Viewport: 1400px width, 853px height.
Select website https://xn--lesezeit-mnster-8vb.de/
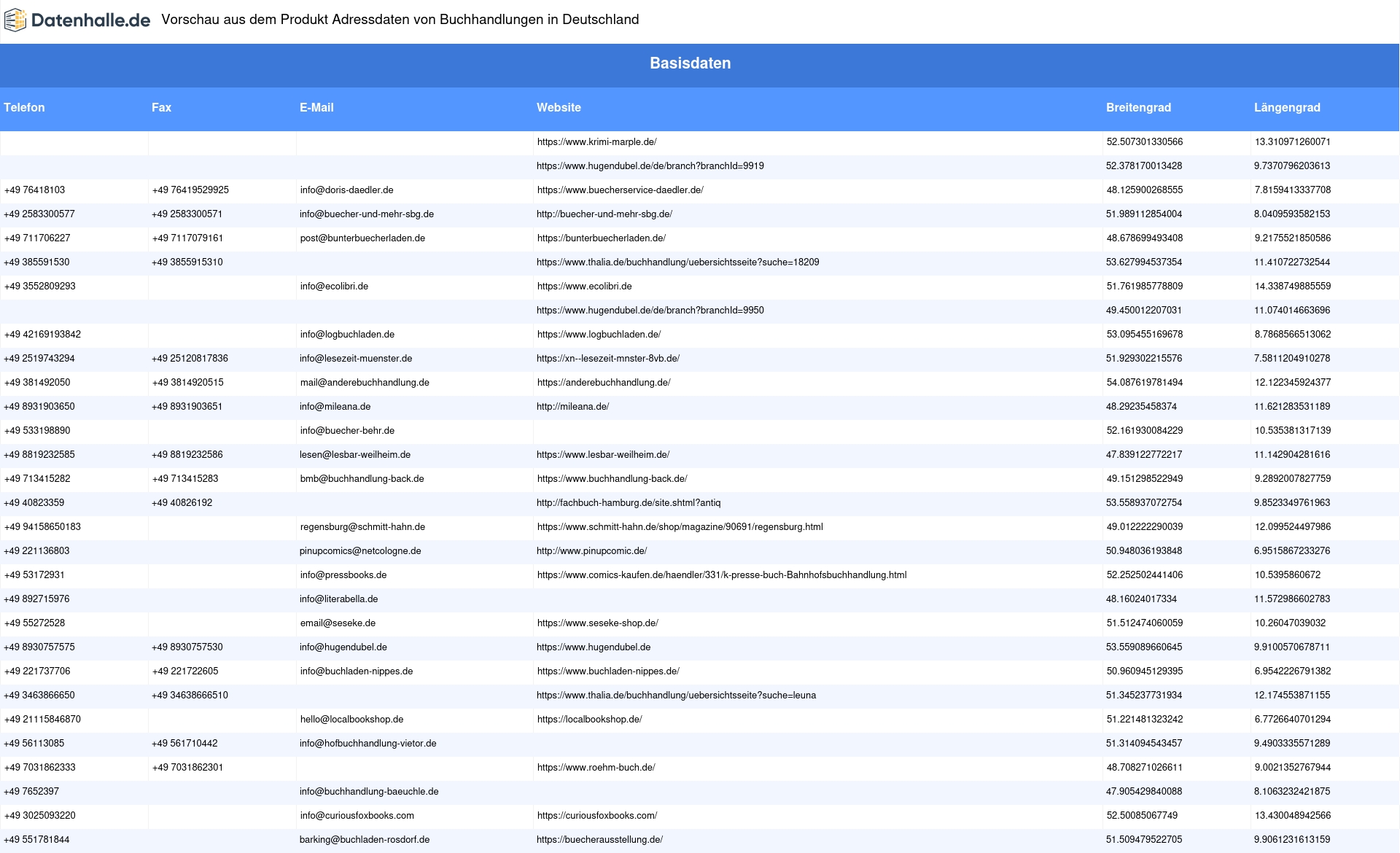(608, 359)
